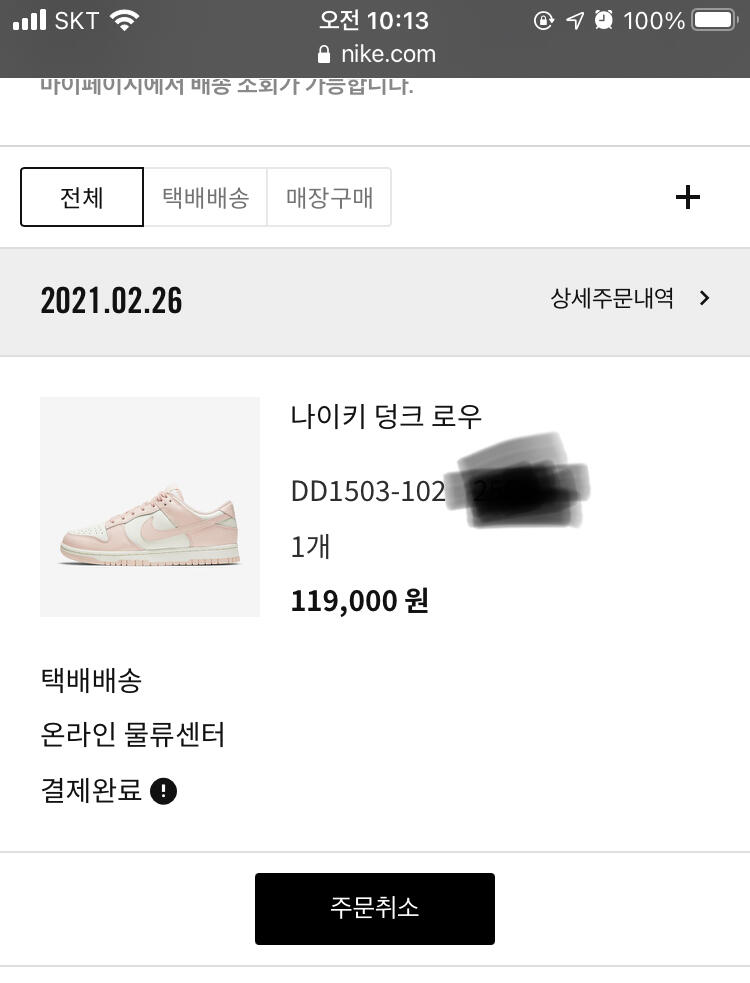Viewport: 750px width, 983px height.
Task: Tap the rotation lock status icon
Action: [544, 20]
